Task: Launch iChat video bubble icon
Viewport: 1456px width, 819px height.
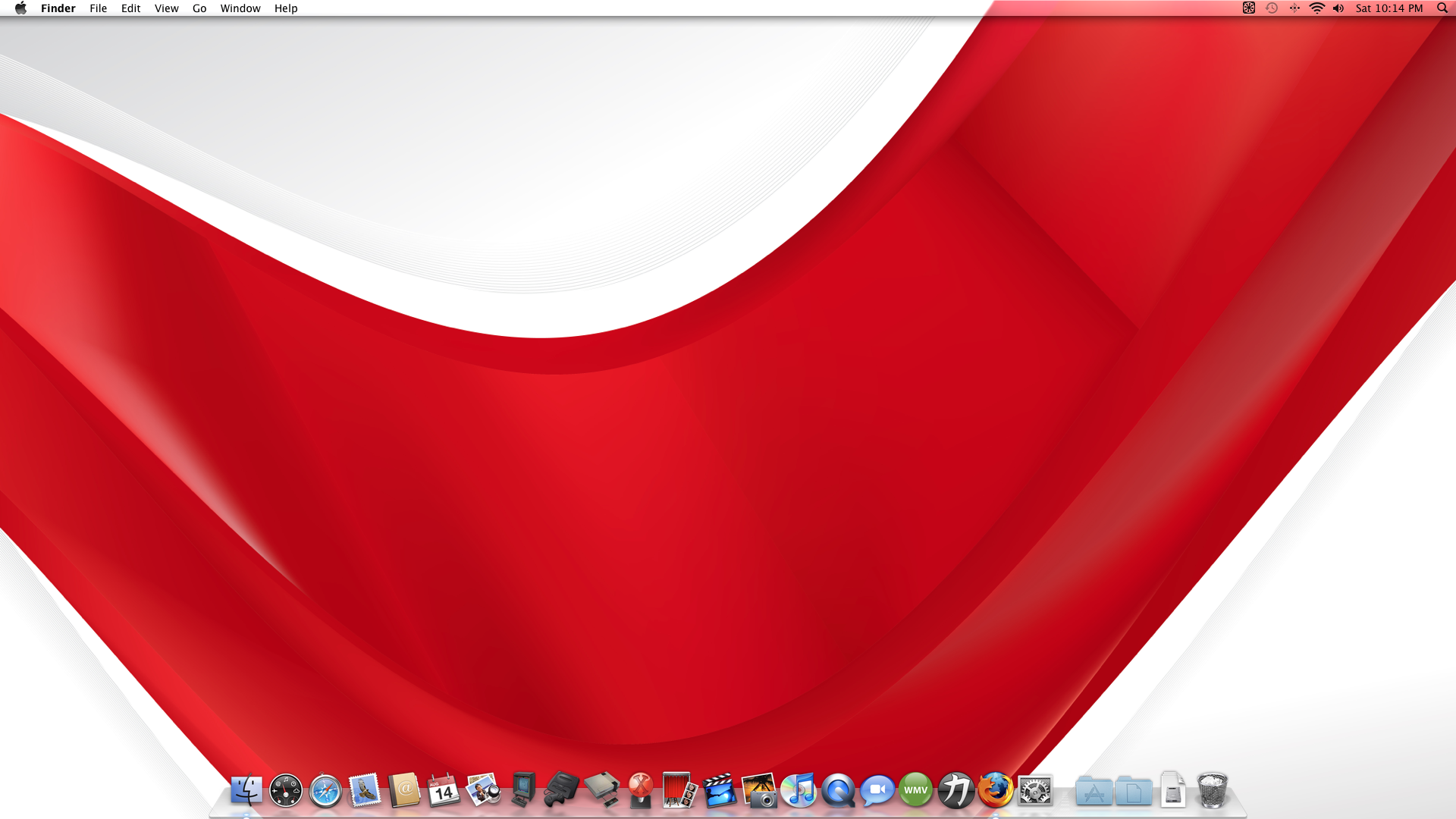Action: [877, 791]
